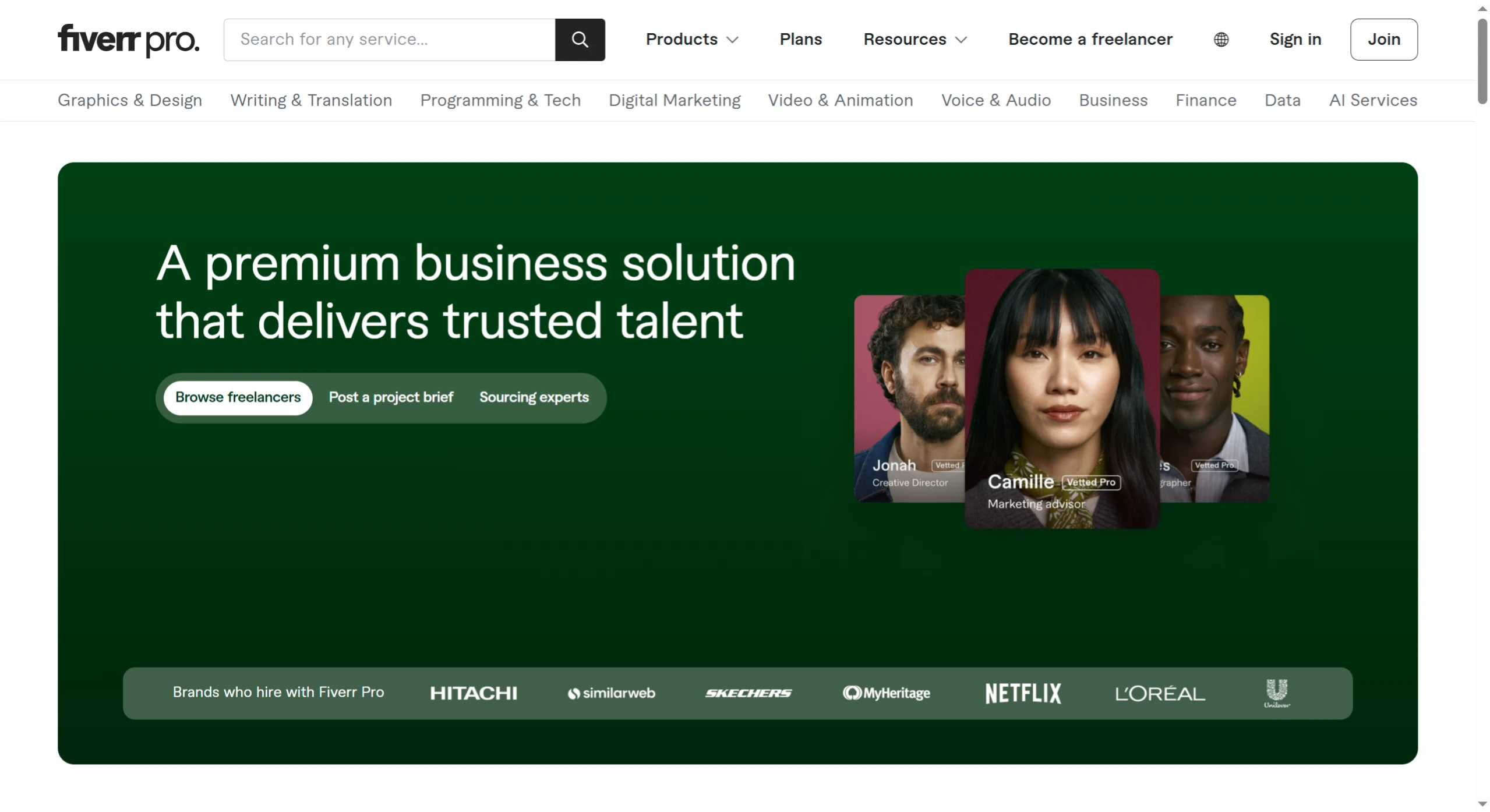Select the Unilever logo

[1275, 693]
